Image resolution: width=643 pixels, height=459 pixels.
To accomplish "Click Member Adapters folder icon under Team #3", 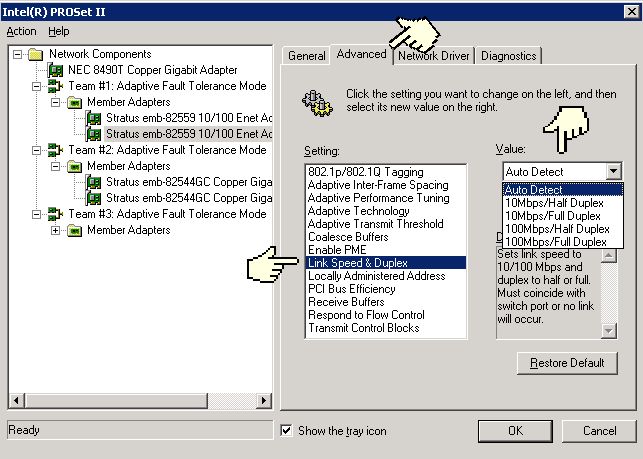I will click(74, 230).
